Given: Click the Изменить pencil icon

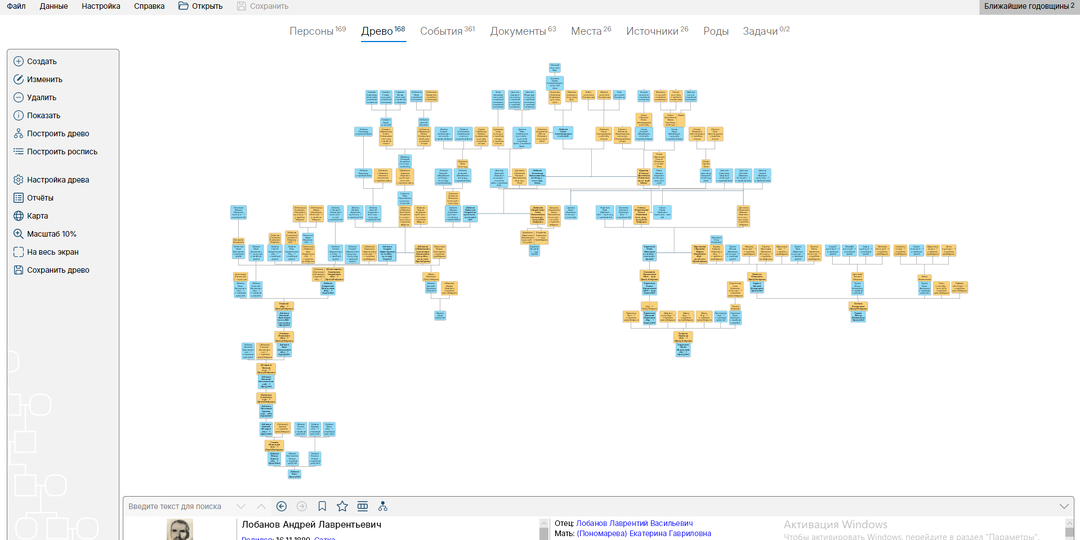Looking at the screenshot, I should [19, 79].
